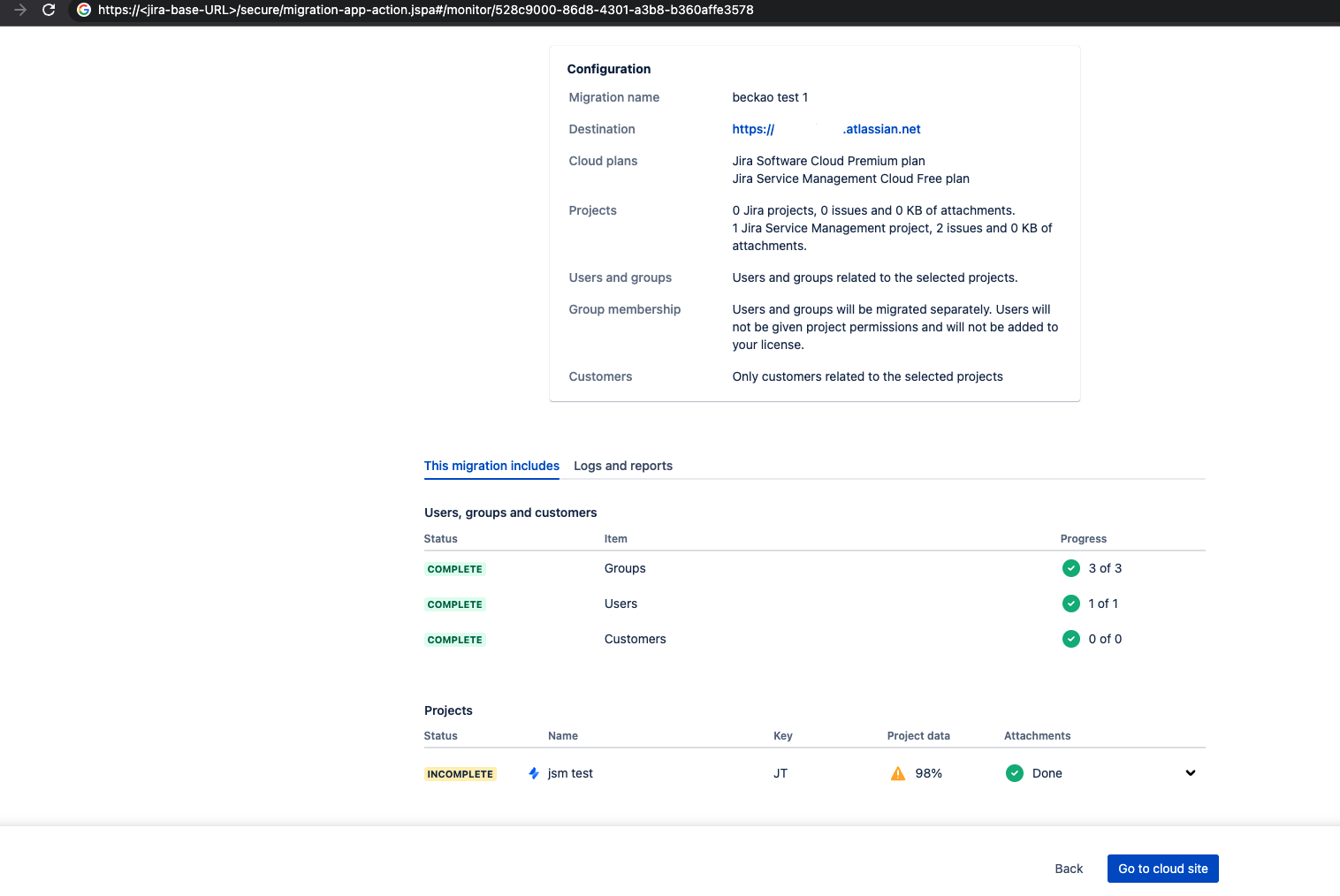Reload the page with the refresh icon

(x=49, y=10)
